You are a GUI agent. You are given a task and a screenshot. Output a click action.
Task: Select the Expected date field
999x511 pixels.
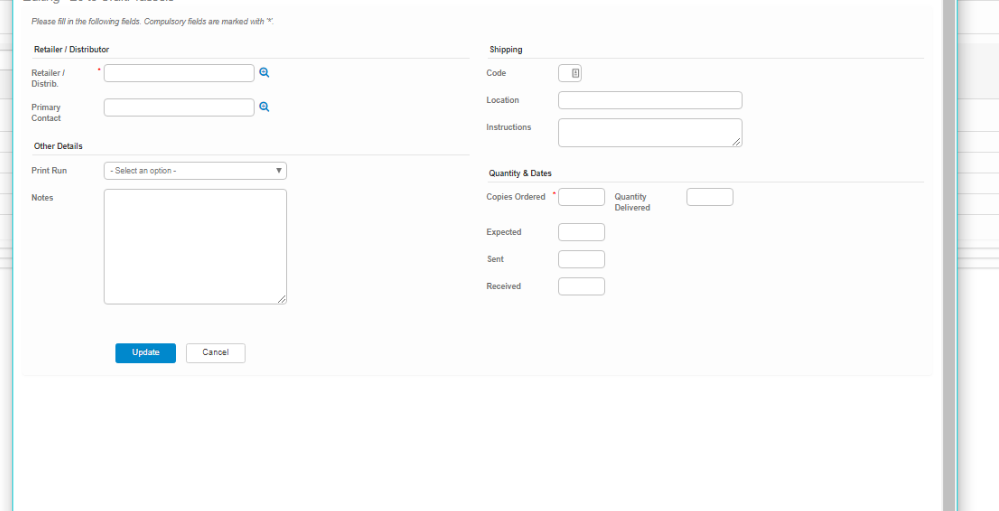(x=581, y=232)
